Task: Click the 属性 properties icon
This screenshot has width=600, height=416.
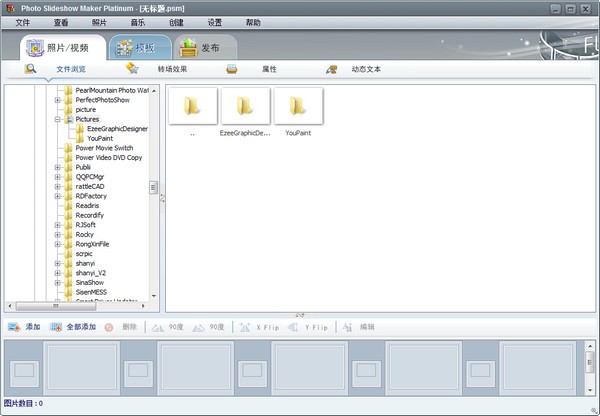Action: pyautogui.click(x=232, y=69)
